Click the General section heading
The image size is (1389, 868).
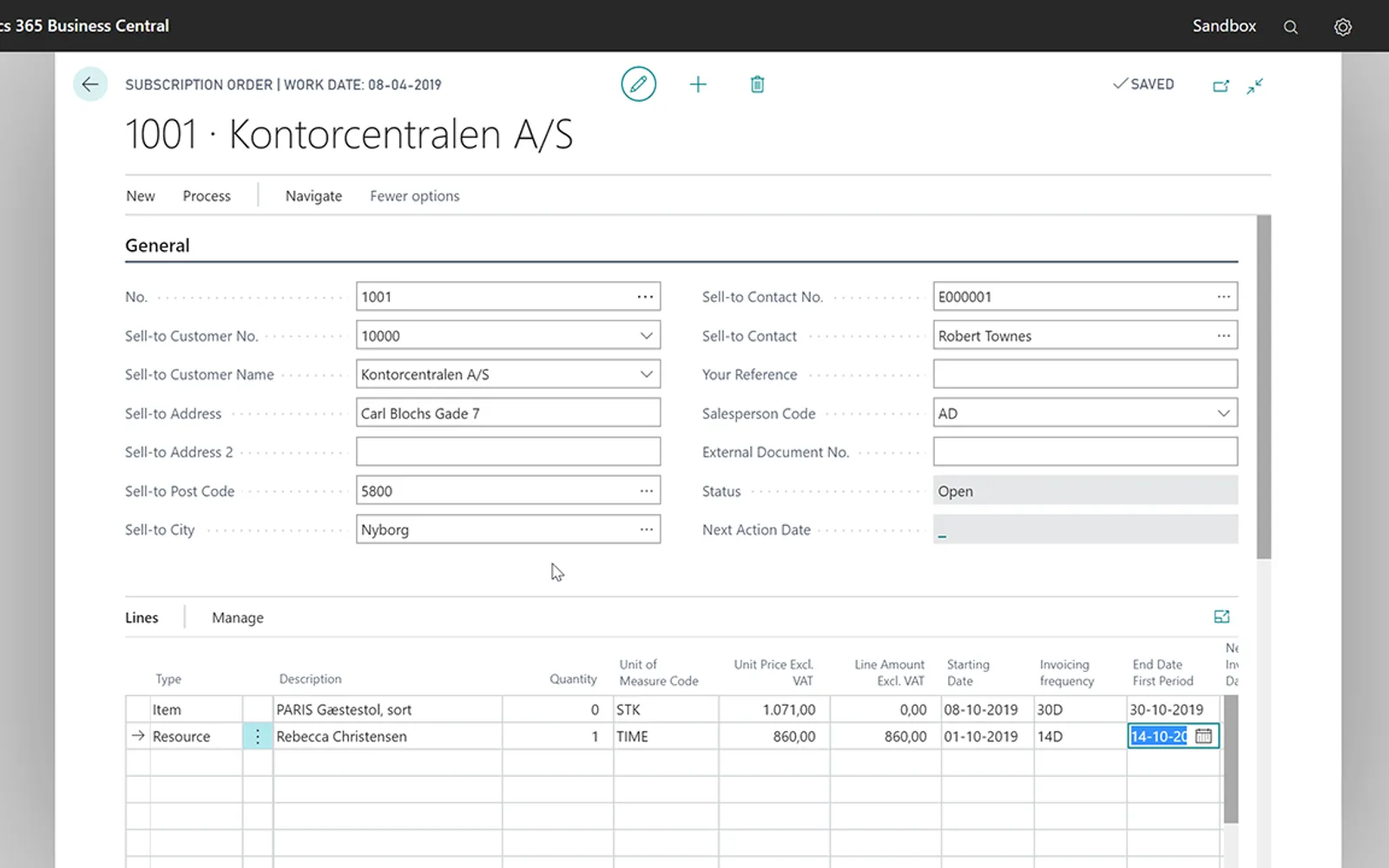click(157, 246)
